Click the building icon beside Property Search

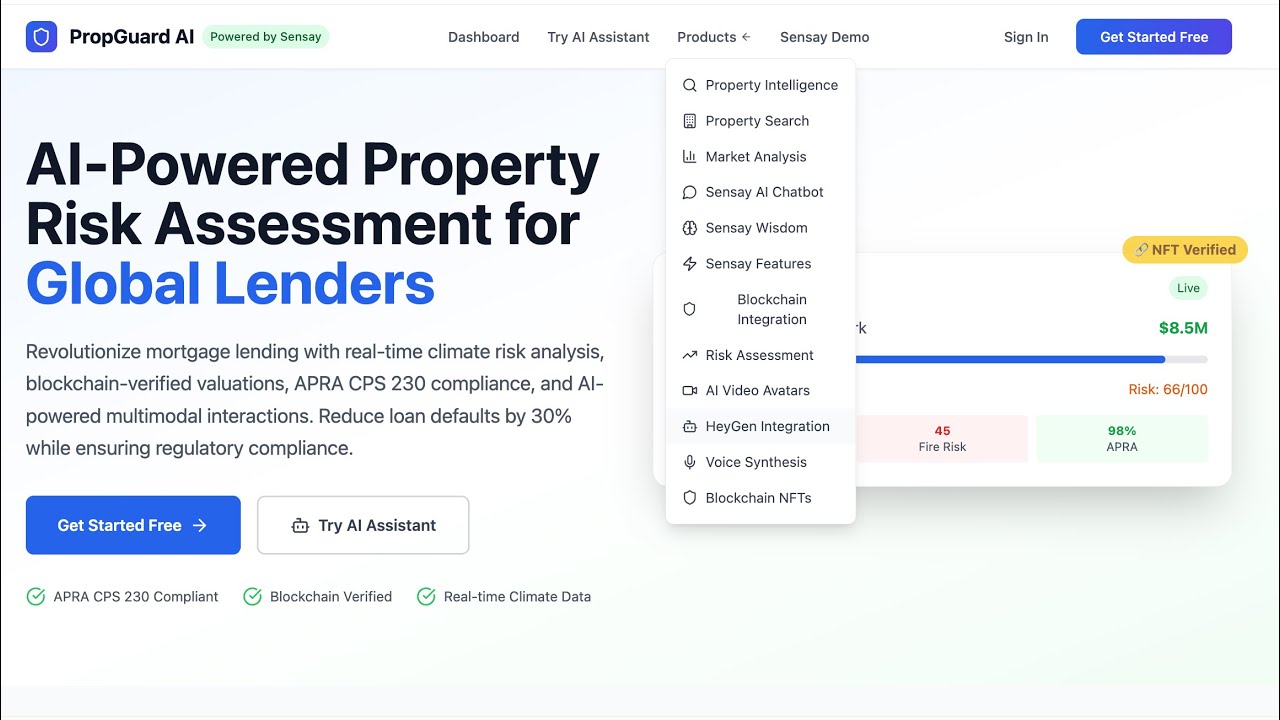[689, 121]
